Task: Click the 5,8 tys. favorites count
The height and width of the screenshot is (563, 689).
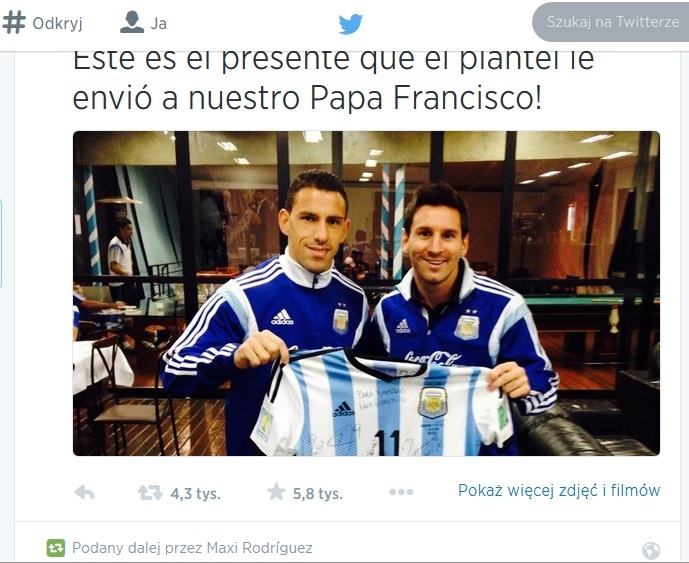Action: (318, 494)
